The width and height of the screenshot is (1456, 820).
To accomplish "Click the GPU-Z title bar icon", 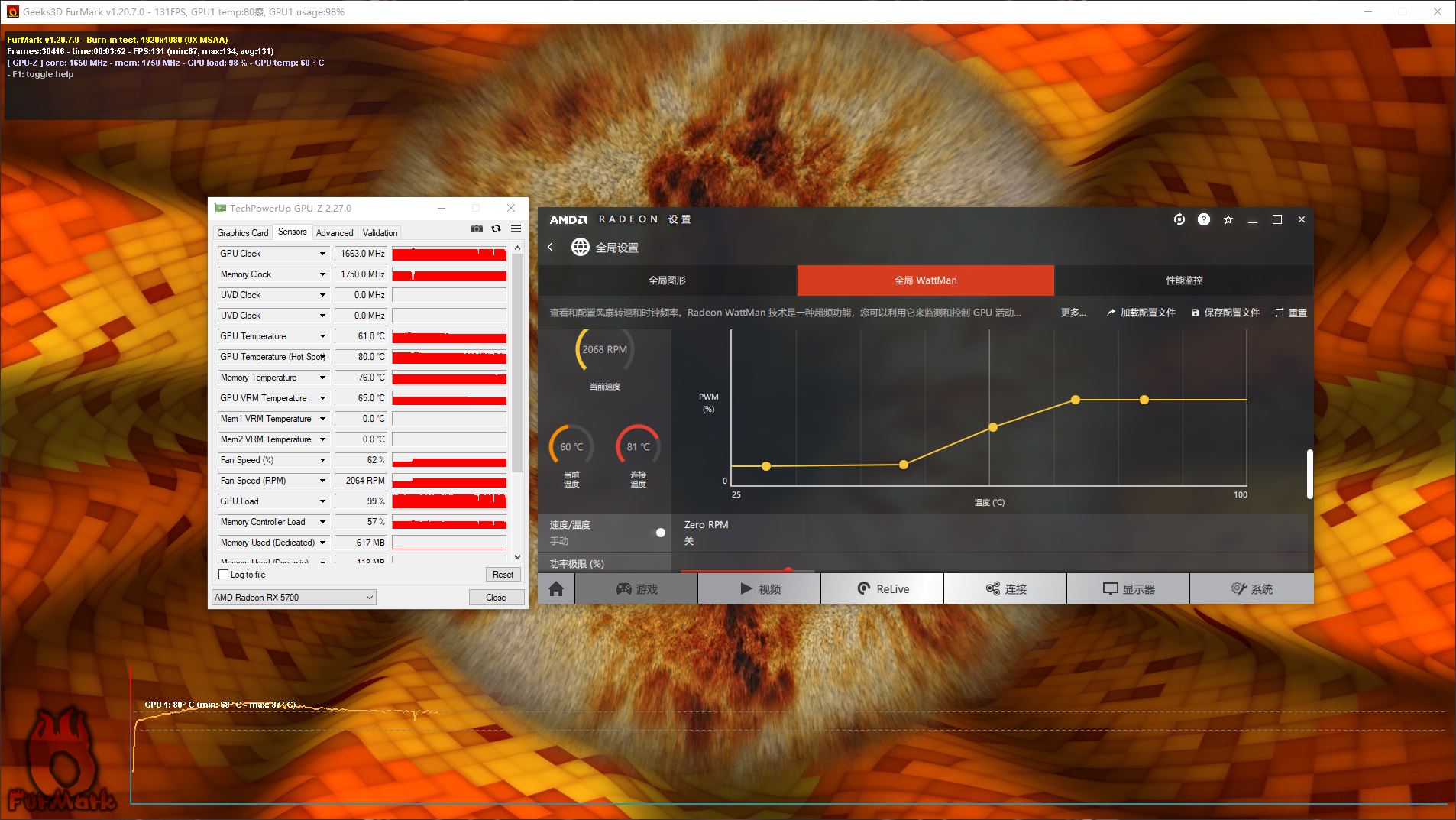I will [221, 208].
